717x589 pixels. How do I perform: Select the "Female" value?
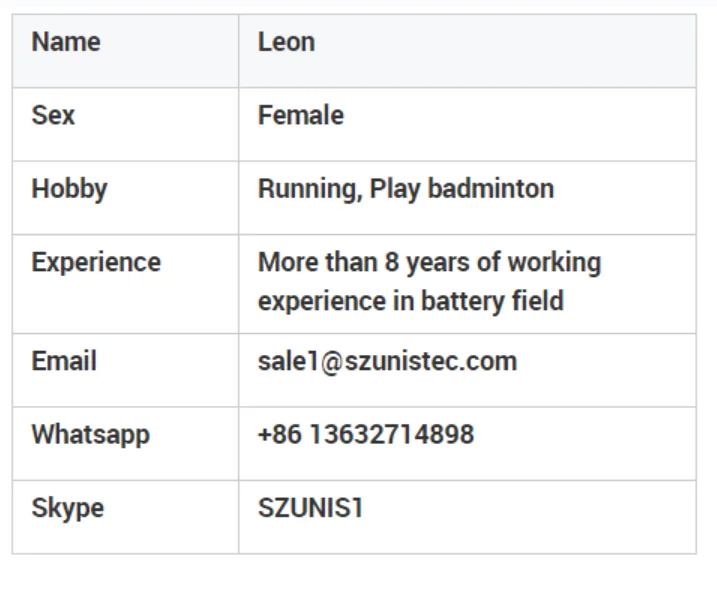point(300,115)
